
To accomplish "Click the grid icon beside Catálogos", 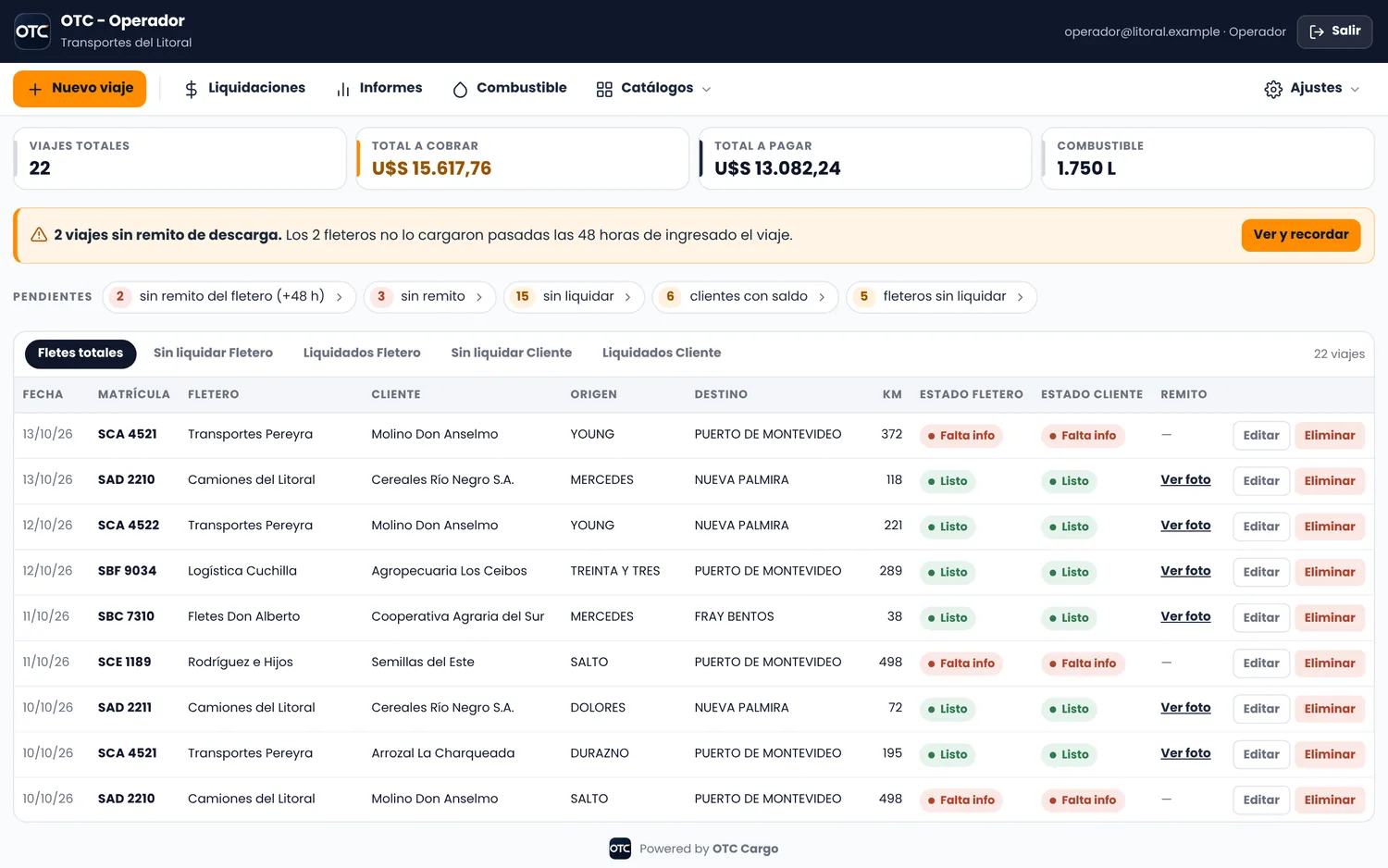I will tap(604, 89).
